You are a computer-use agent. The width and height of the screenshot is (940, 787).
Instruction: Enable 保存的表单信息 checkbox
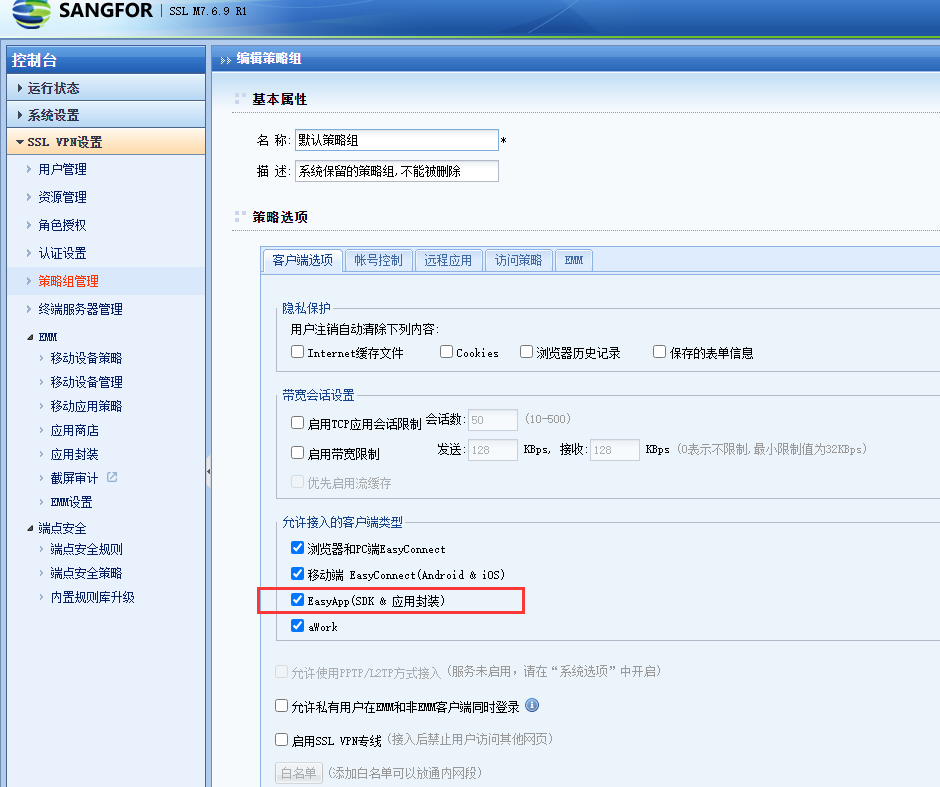pyautogui.click(x=659, y=352)
